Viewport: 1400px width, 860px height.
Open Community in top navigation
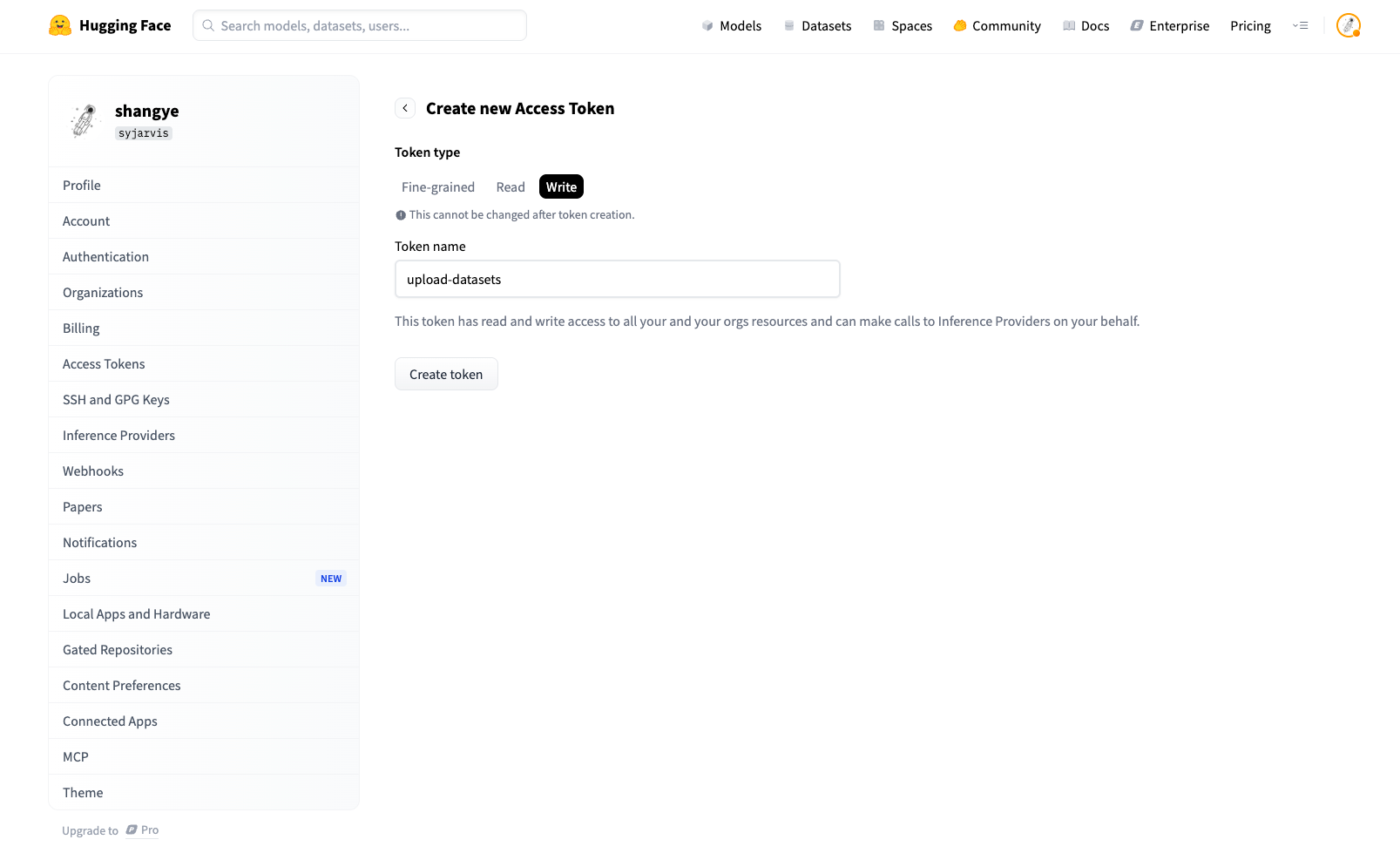tap(997, 26)
